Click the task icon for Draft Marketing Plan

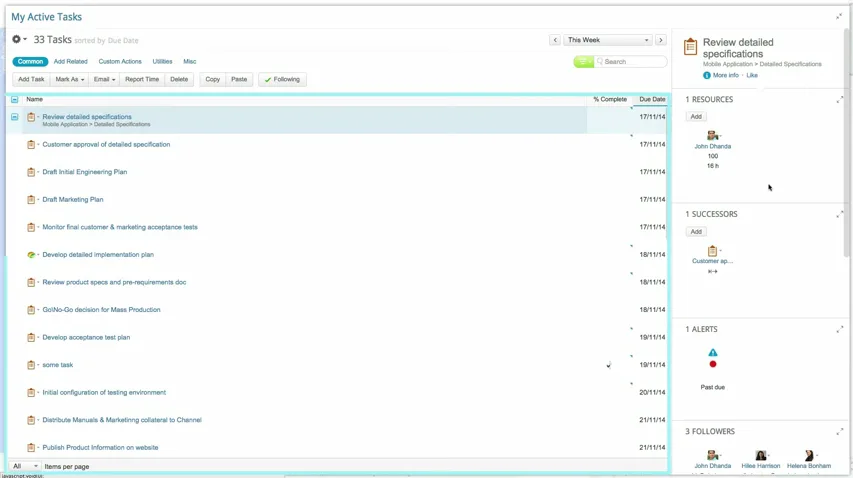click(31, 200)
